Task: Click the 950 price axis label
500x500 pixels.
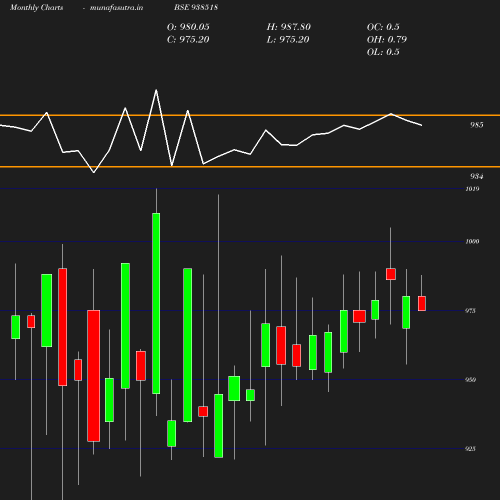Action: [470, 380]
